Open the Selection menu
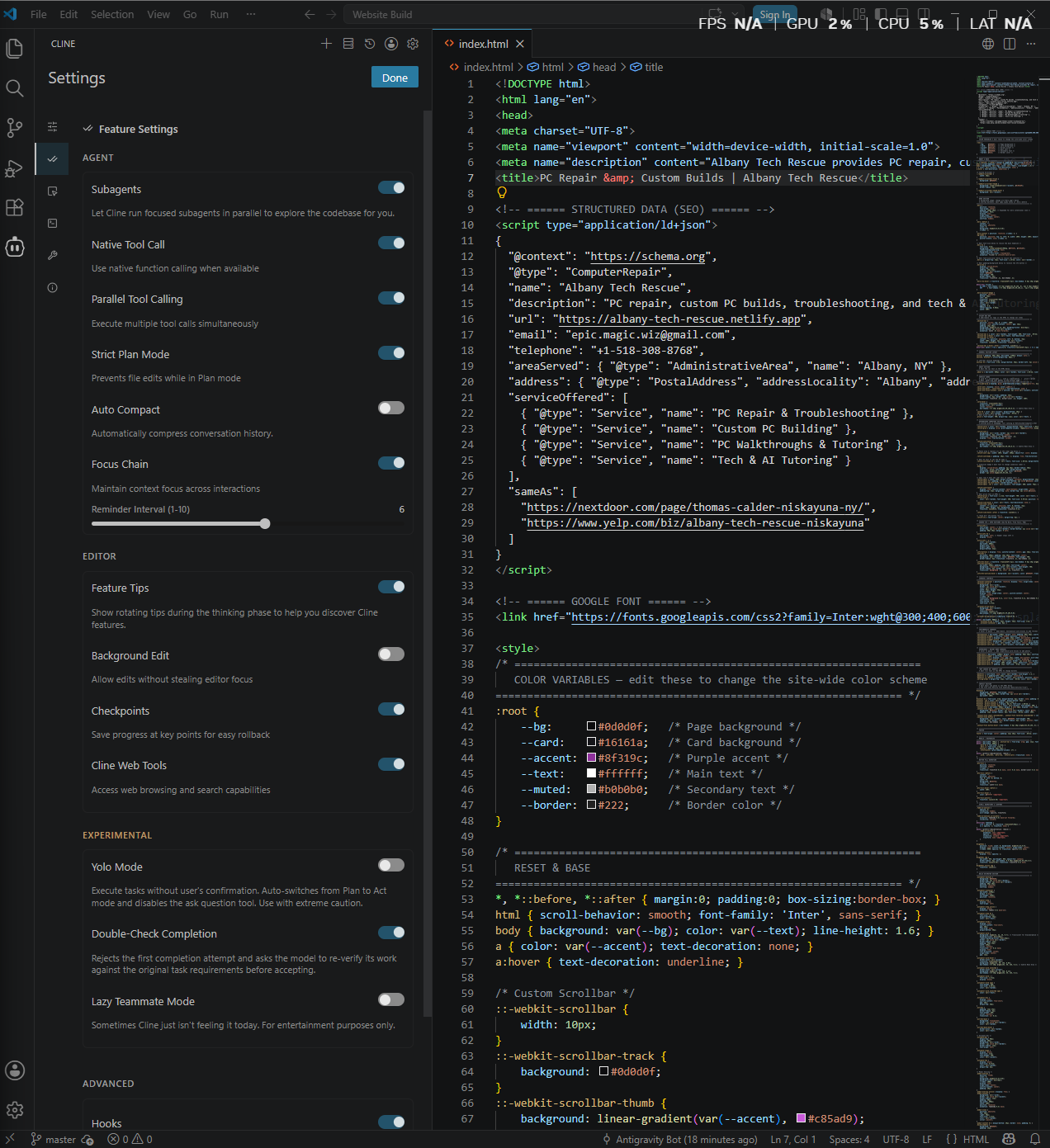Screen dimensions: 1050x1148 click(x=112, y=14)
